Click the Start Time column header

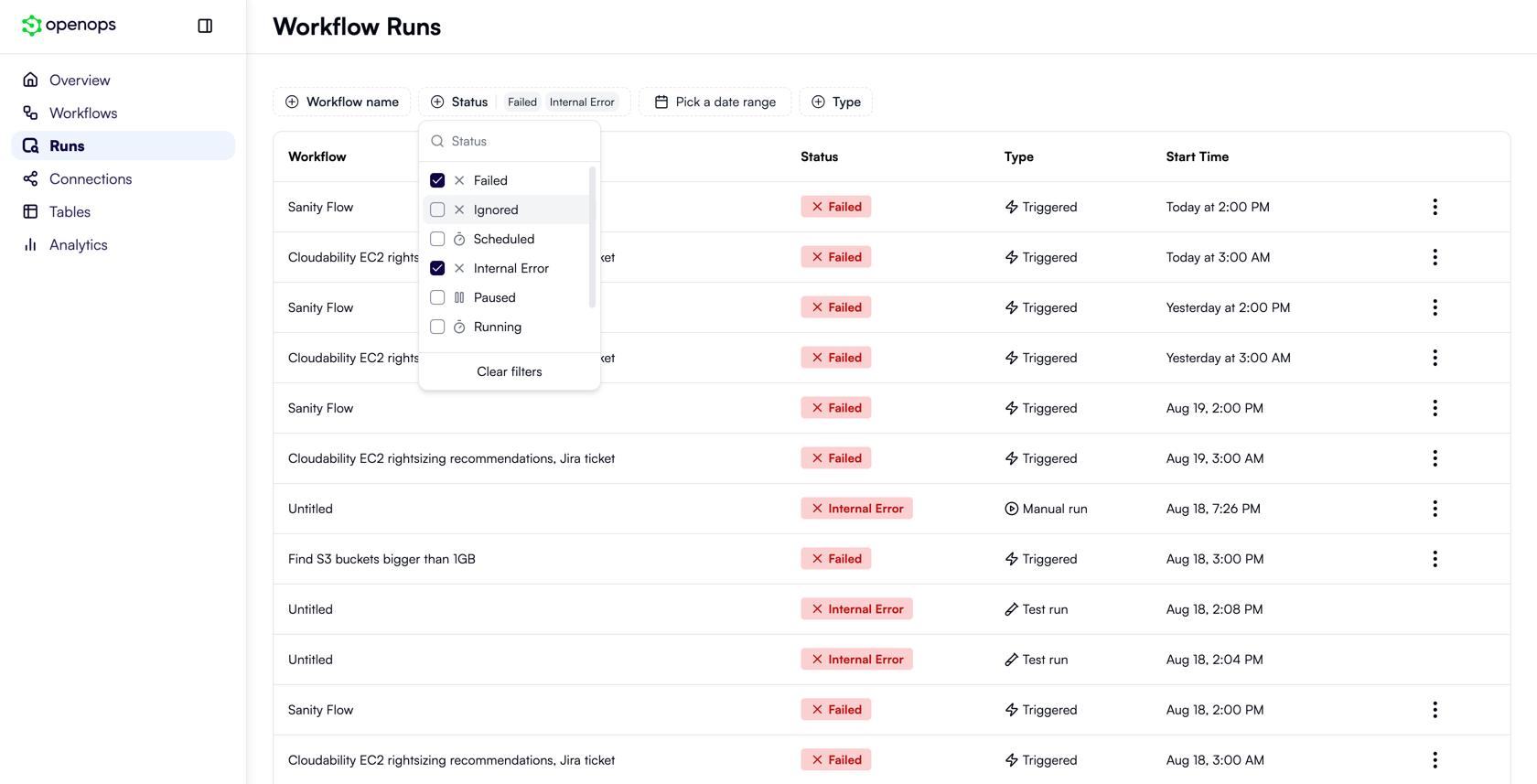click(1198, 156)
